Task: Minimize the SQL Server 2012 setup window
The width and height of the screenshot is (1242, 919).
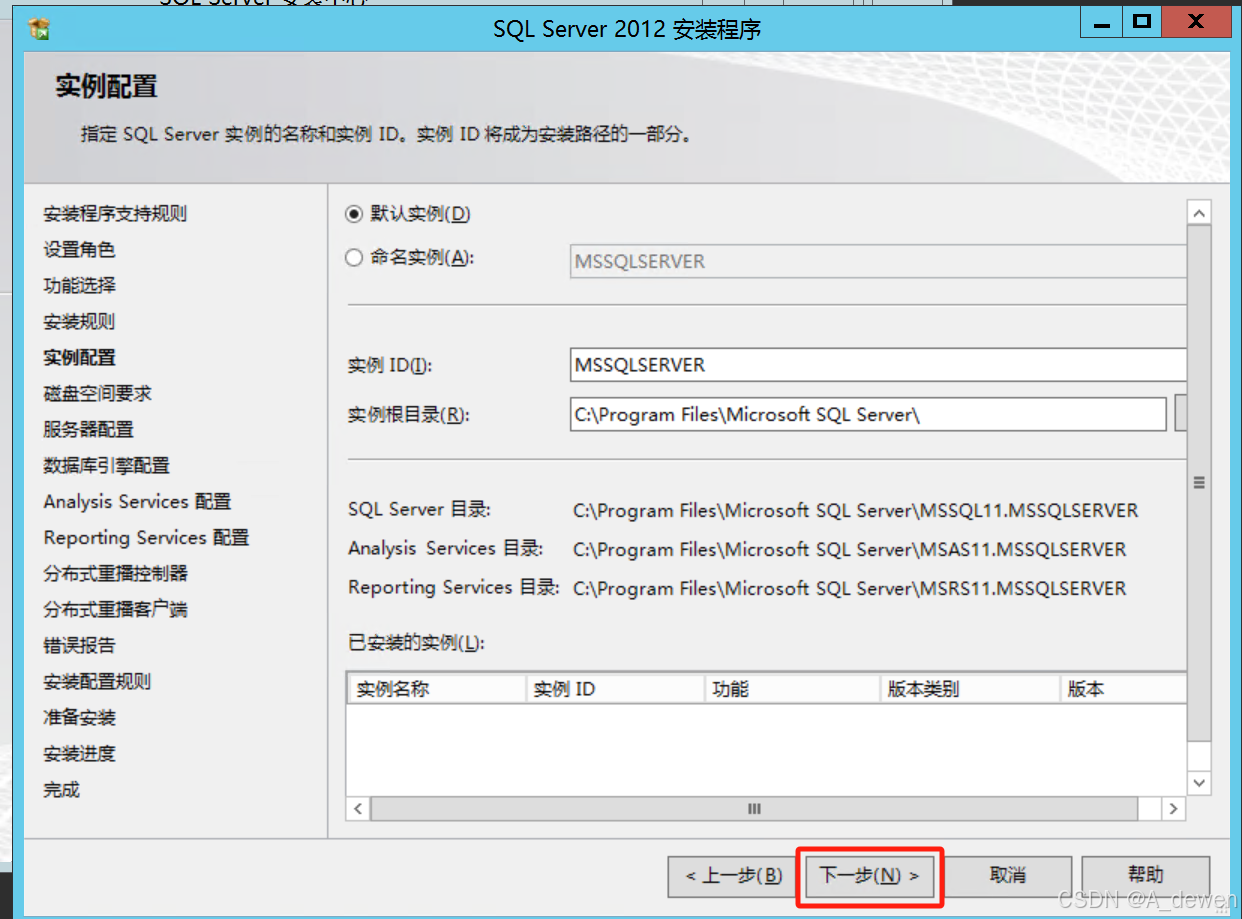Action: pyautogui.click(x=1099, y=20)
